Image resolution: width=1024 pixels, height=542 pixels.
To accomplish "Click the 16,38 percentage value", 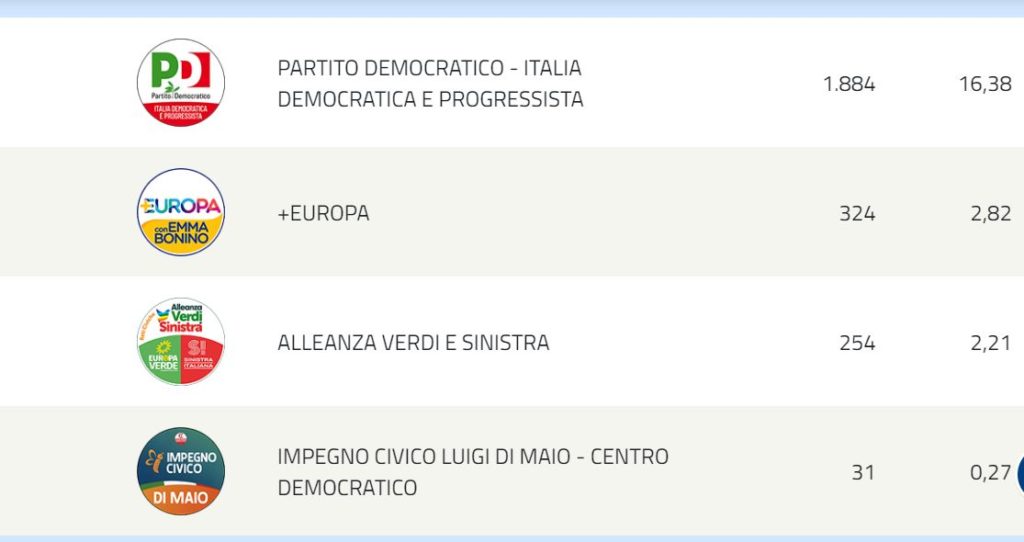I will click(985, 84).
